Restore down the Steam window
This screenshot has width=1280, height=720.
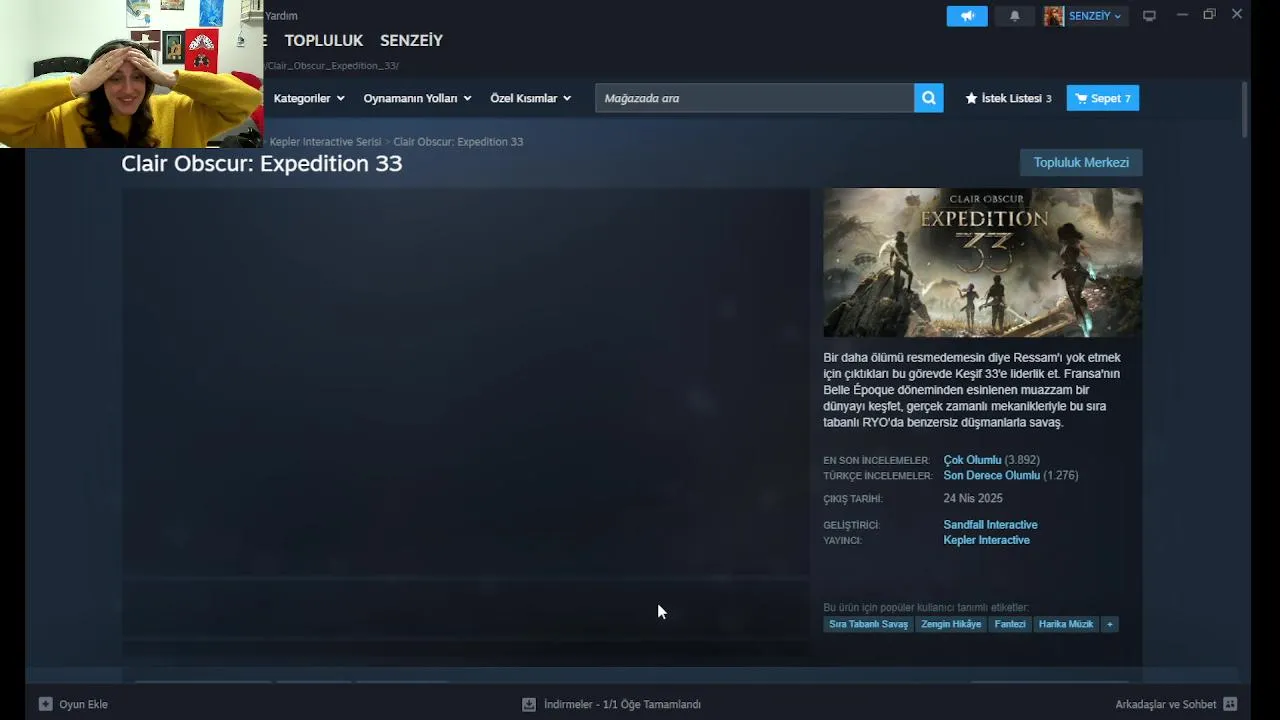click(1209, 15)
